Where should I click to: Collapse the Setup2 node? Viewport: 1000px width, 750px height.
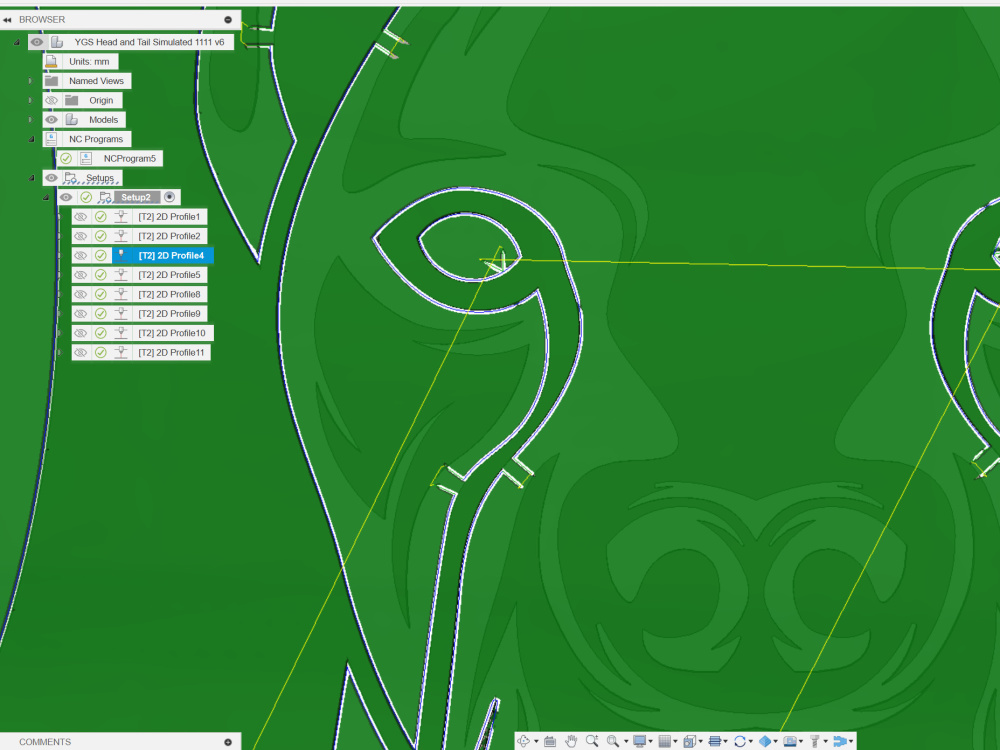coord(46,198)
